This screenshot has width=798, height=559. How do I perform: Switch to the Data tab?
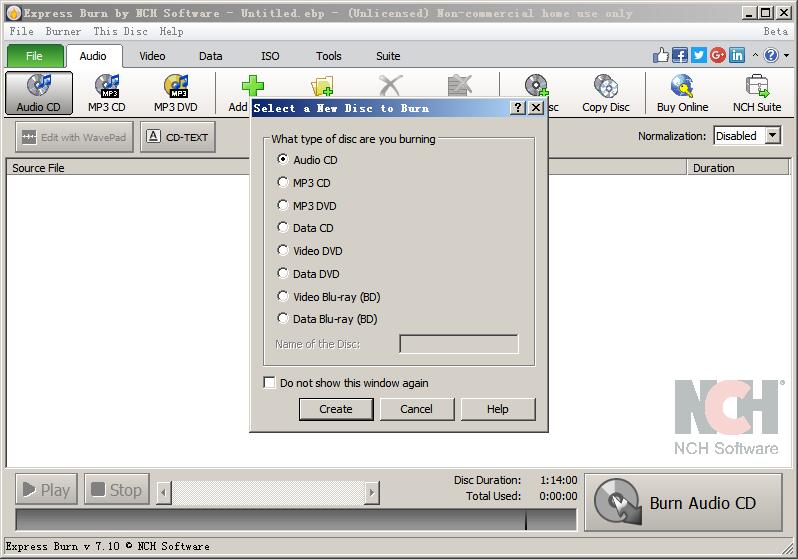pos(211,55)
